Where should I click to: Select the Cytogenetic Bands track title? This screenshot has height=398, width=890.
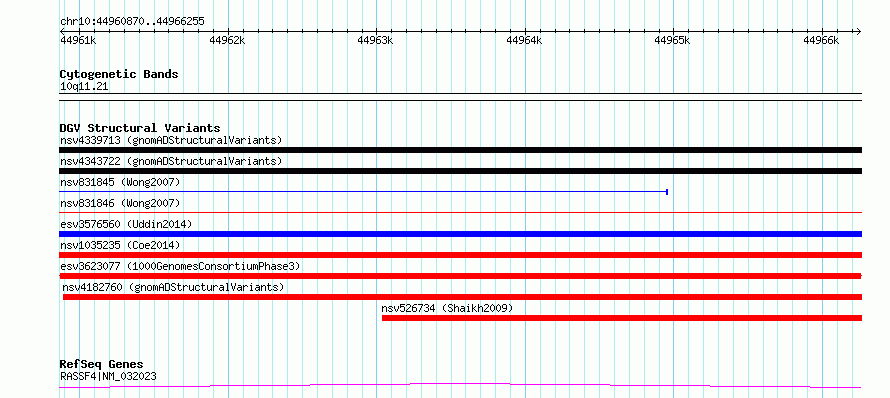click(119, 74)
